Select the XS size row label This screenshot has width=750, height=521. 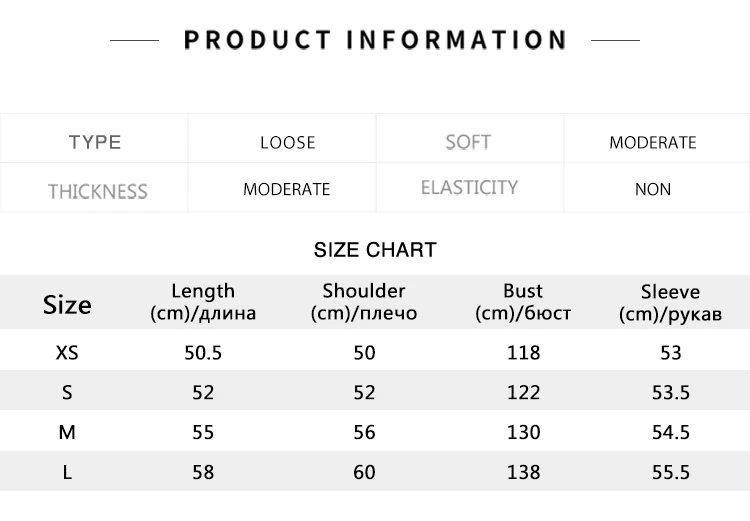tap(67, 353)
